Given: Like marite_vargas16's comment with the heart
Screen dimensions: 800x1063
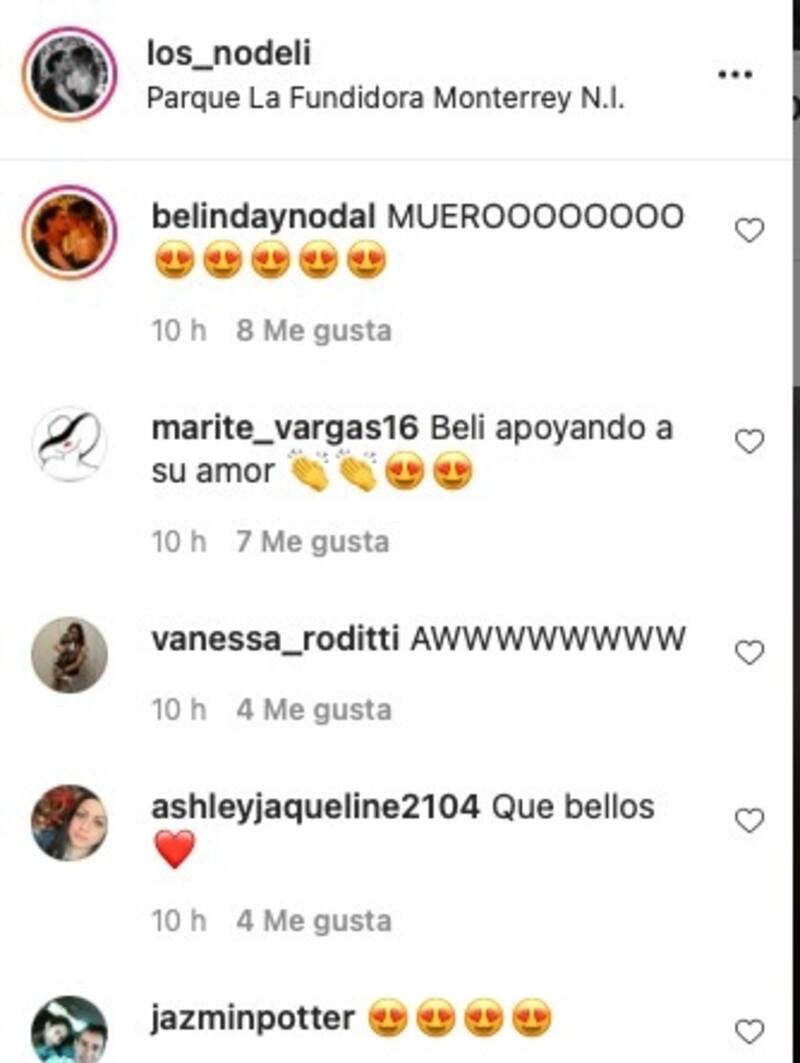Looking at the screenshot, I should tap(749, 442).
